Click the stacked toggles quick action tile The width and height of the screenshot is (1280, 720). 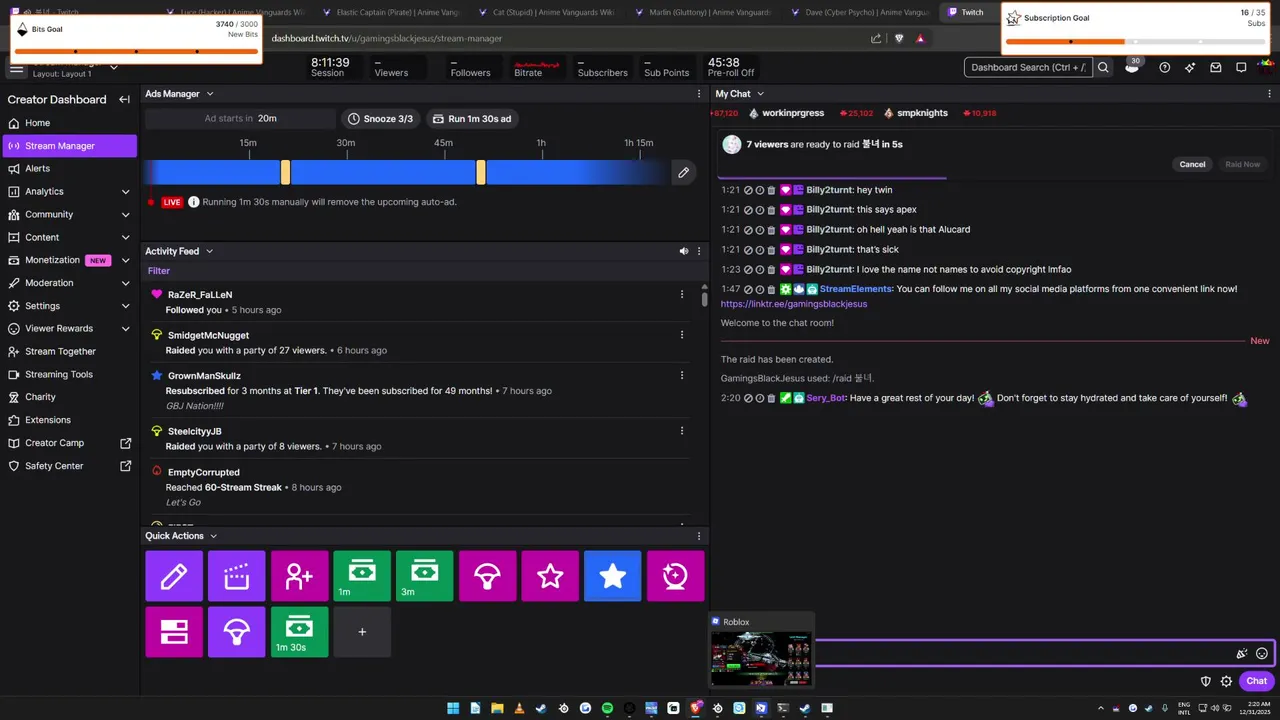(x=174, y=632)
